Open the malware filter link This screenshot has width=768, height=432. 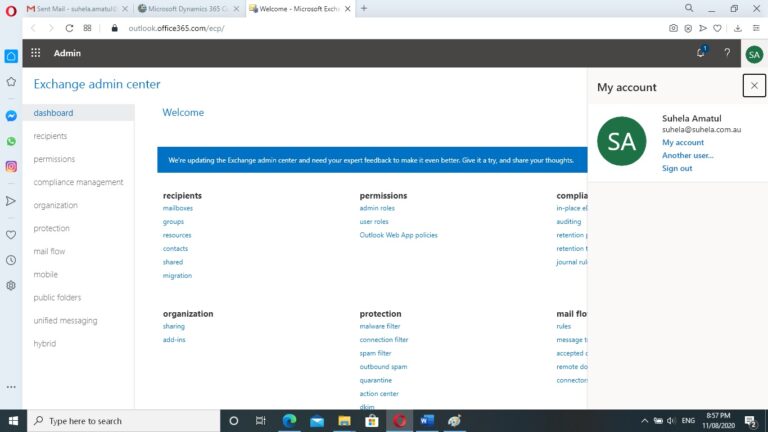[x=380, y=326]
